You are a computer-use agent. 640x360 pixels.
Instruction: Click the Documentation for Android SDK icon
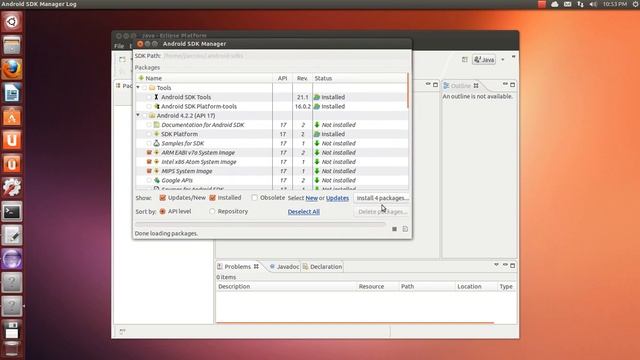(156, 124)
